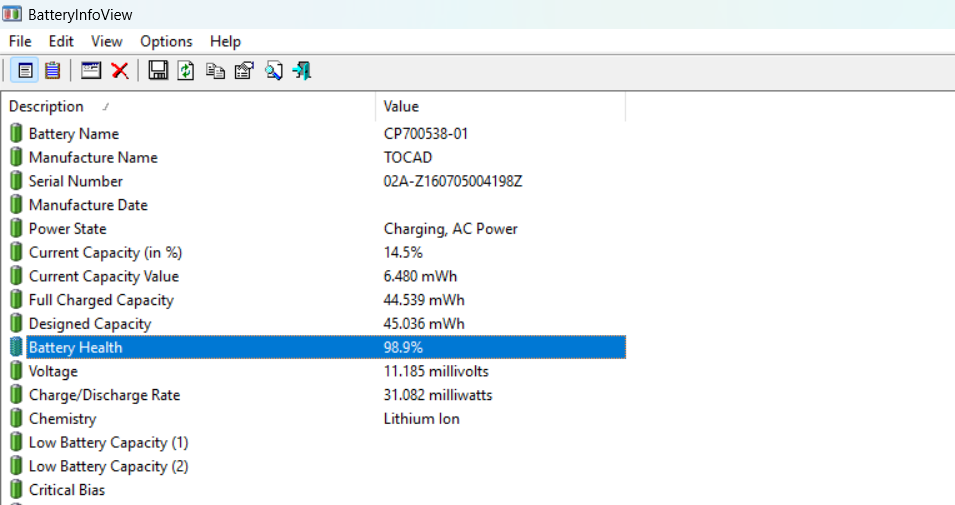Select the Voltage row label

coord(53,371)
